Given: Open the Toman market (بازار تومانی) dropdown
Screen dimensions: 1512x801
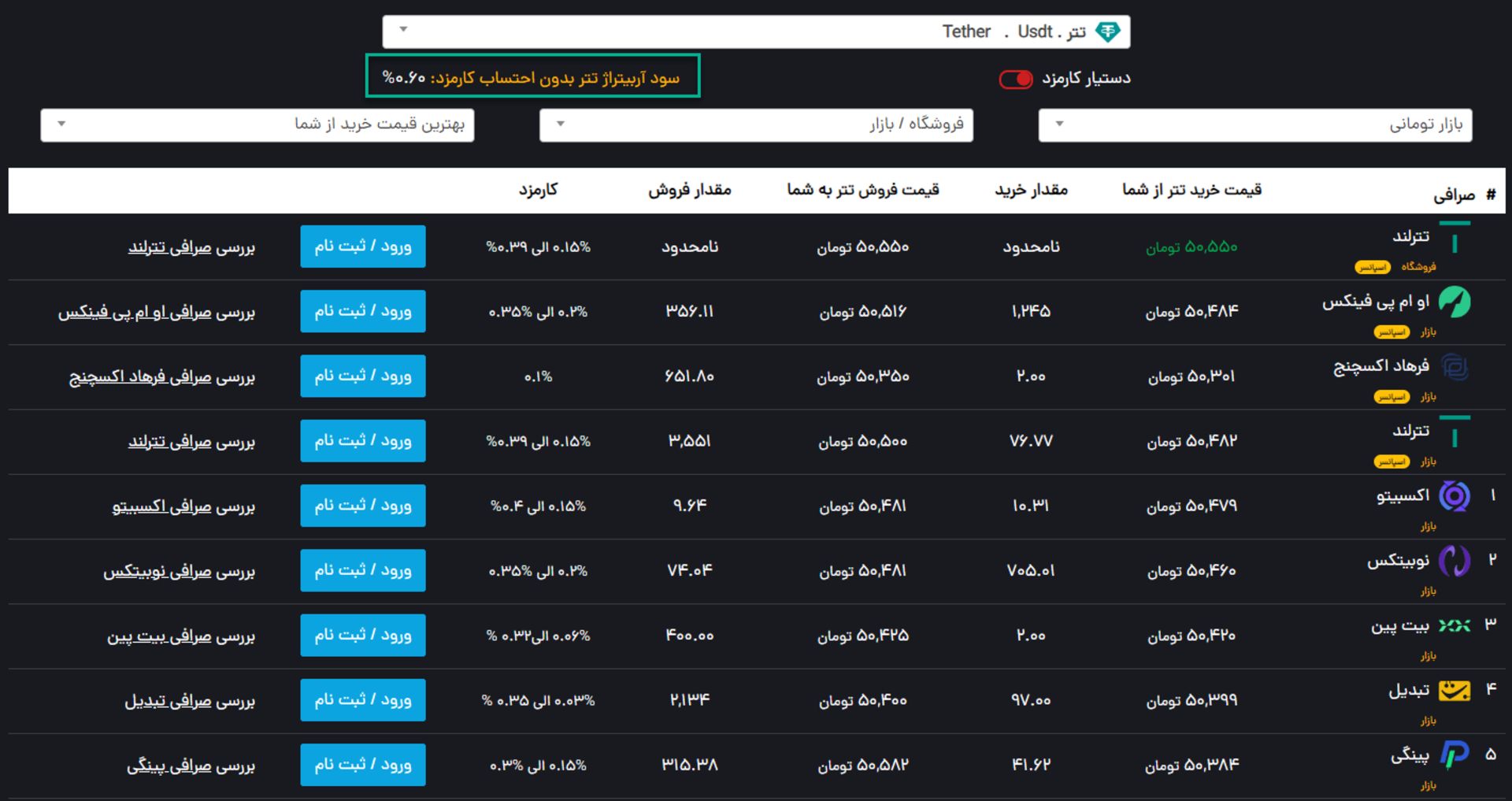Looking at the screenshot, I should (x=1255, y=125).
